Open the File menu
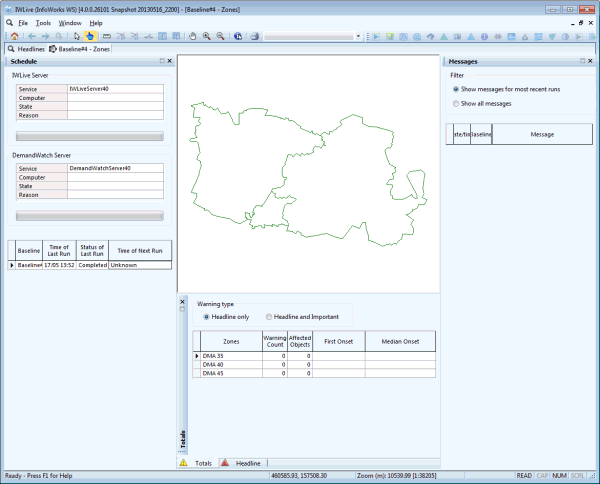Image resolution: width=600 pixels, height=484 pixels. coord(23,23)
